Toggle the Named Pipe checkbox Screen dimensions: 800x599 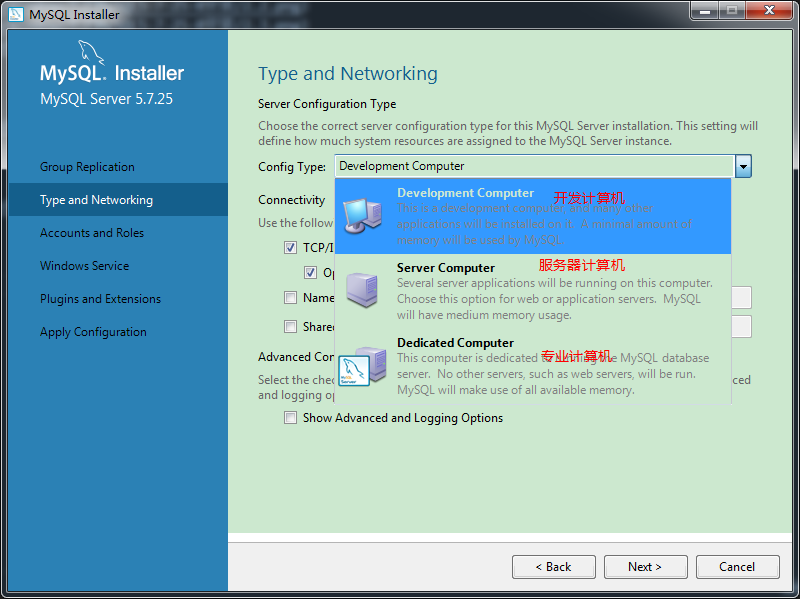coord(291,297)
